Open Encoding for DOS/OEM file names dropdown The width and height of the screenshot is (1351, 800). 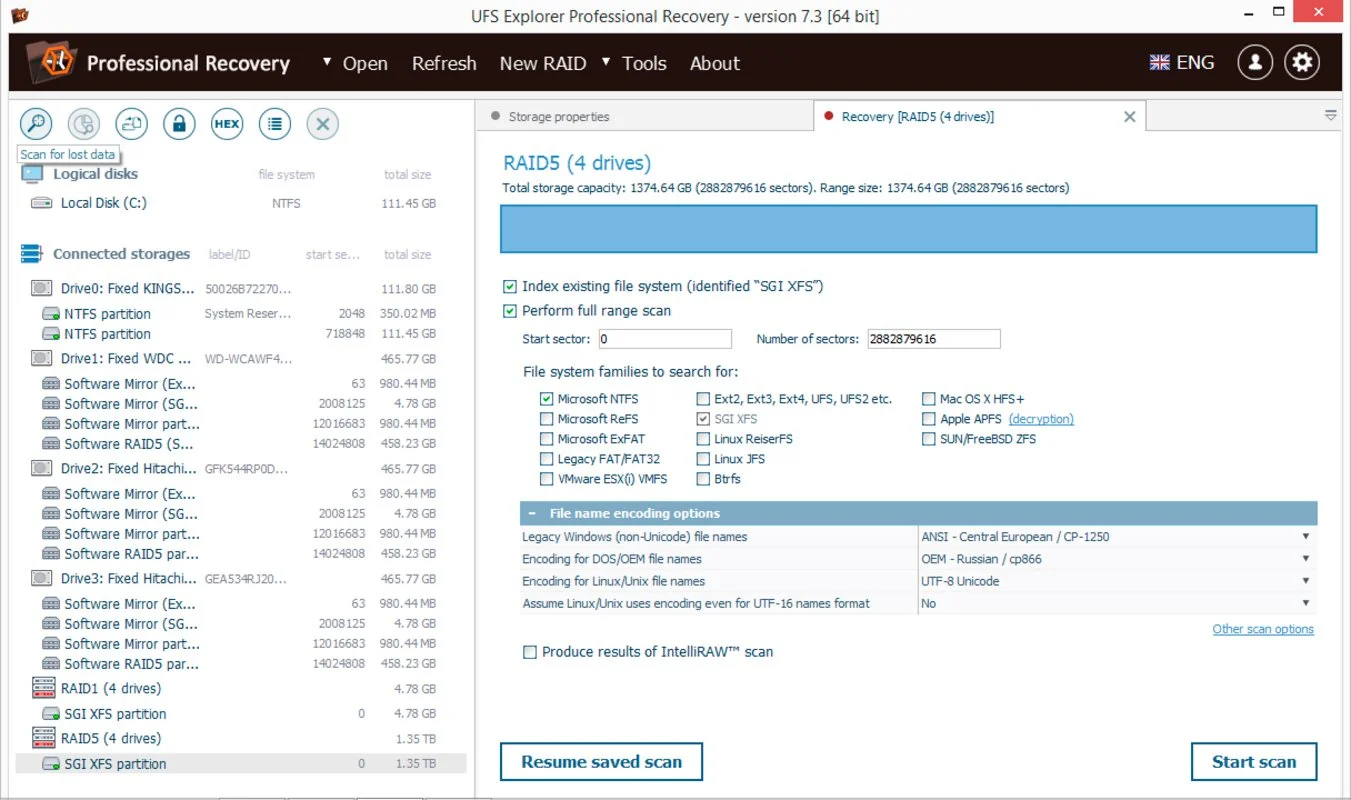pos(1305,559)
